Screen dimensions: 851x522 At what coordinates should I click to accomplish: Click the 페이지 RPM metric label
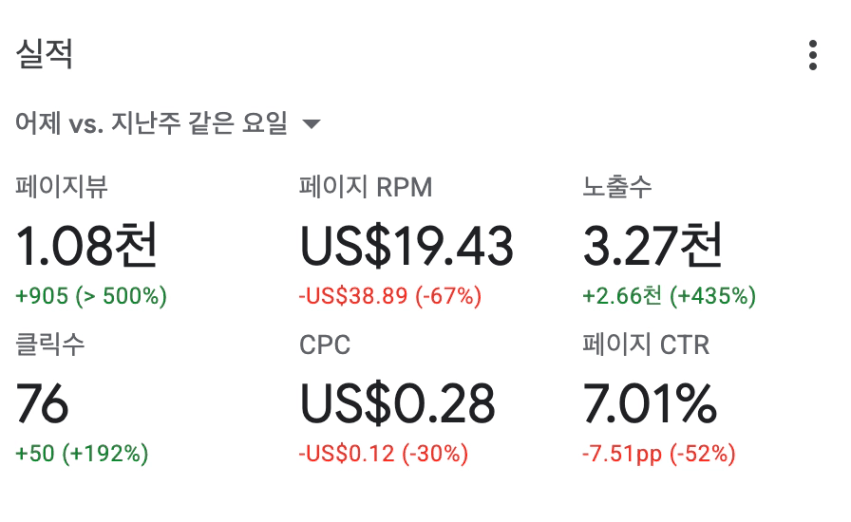[365, 187]
